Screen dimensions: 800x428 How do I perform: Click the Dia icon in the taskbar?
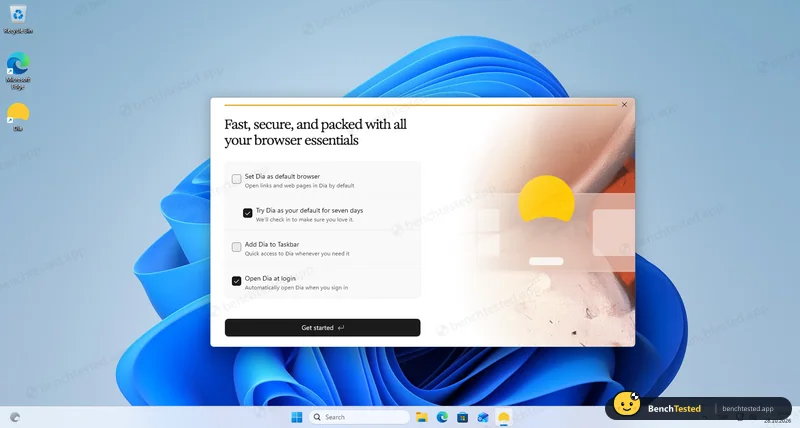[504, 417]
